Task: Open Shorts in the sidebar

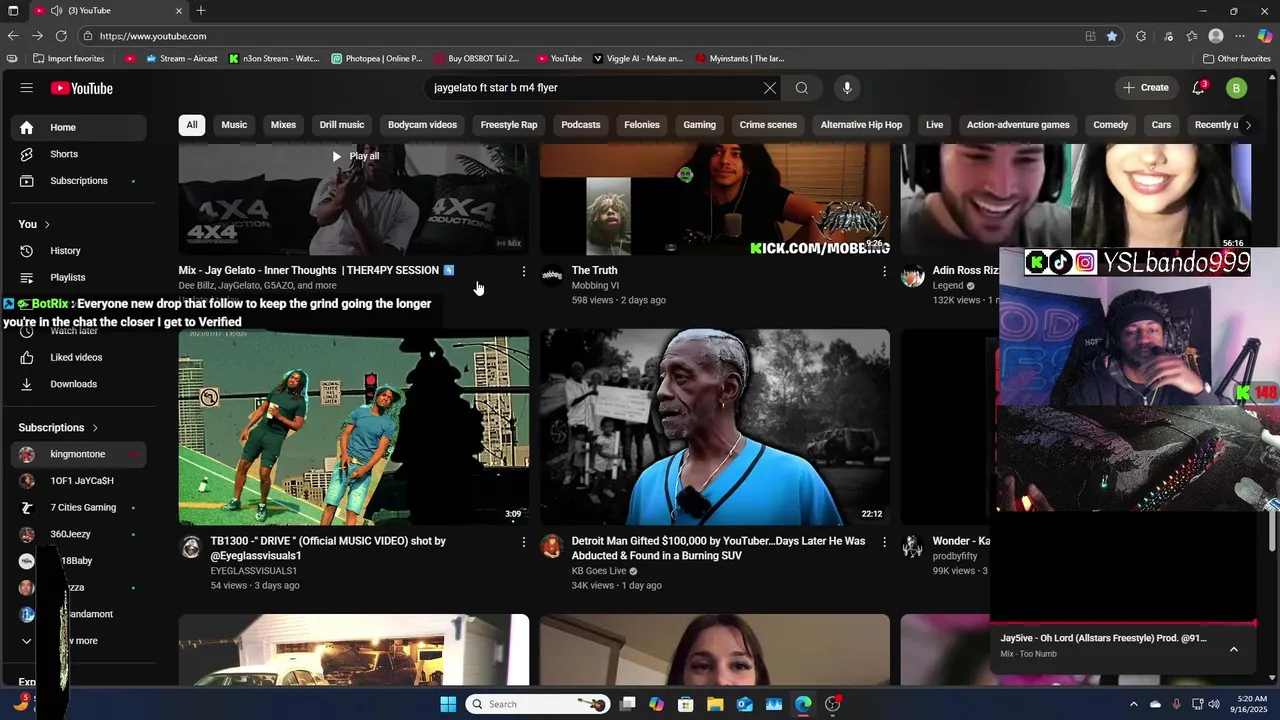Action: pos(79,154)
